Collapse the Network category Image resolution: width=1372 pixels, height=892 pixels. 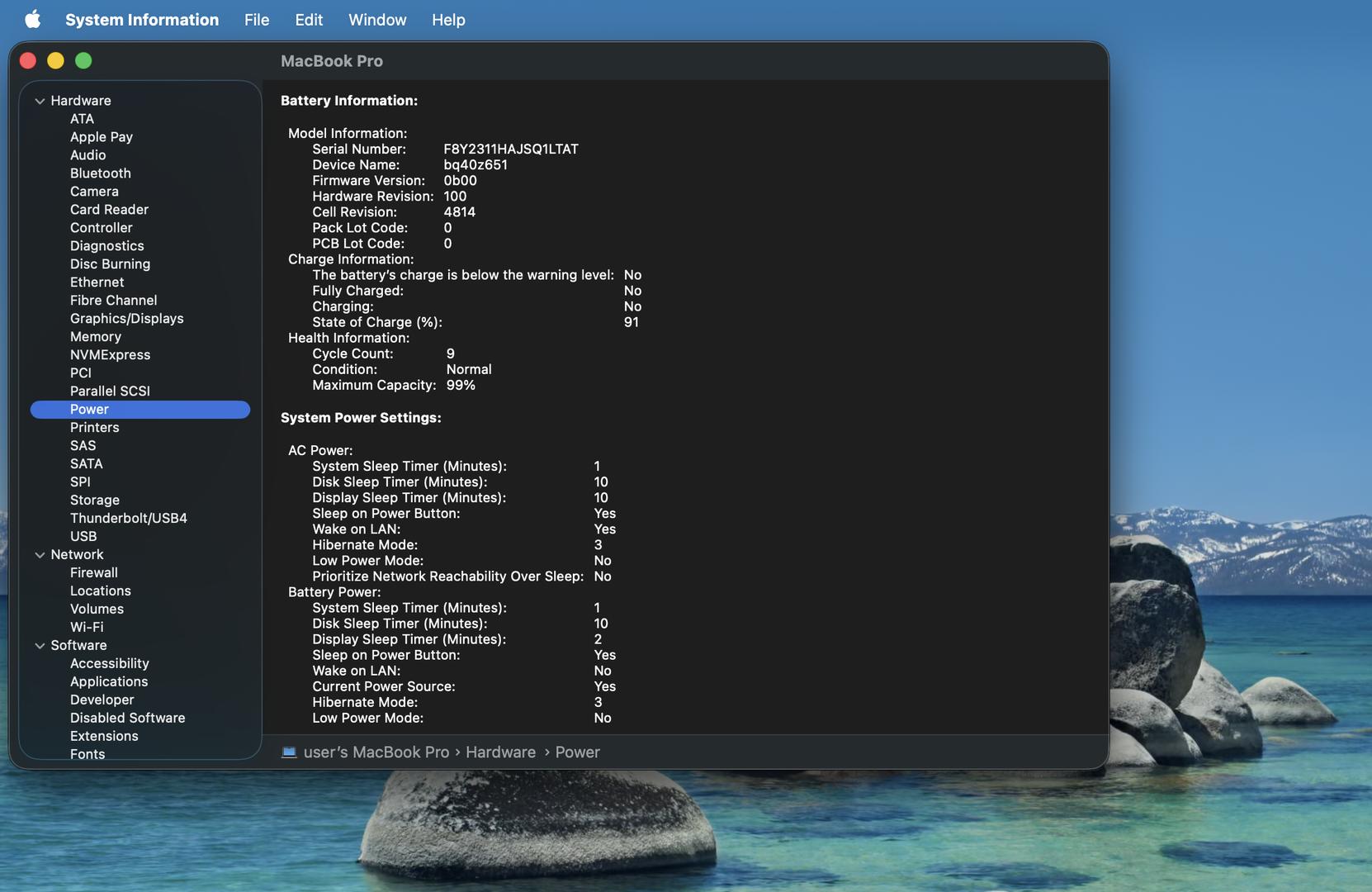[x=40, y=555]
